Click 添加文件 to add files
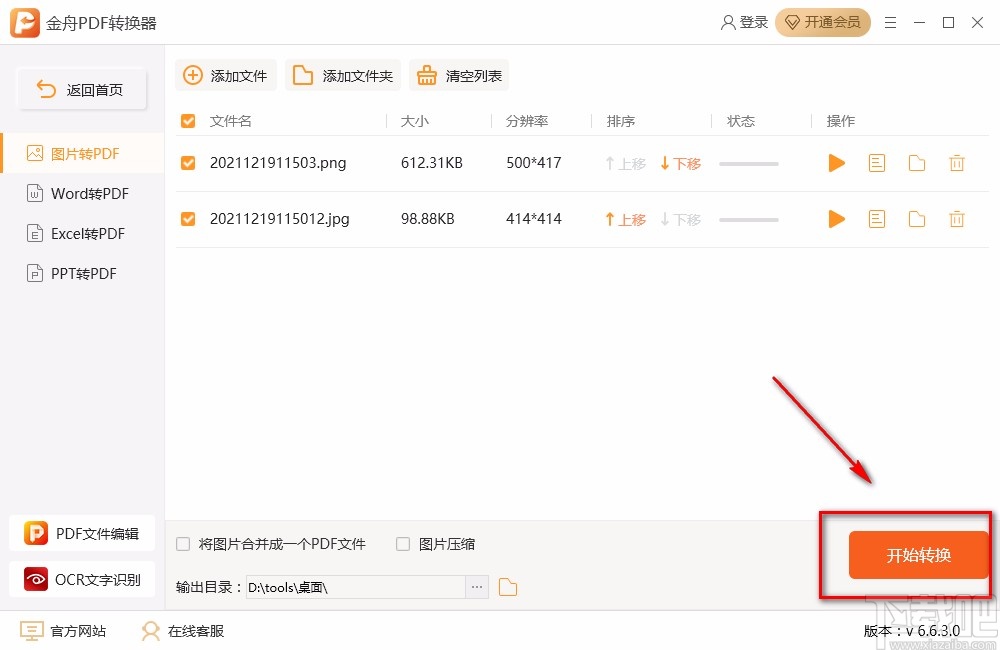Screen dimensions: 1000x650 [x=225, y=76]
